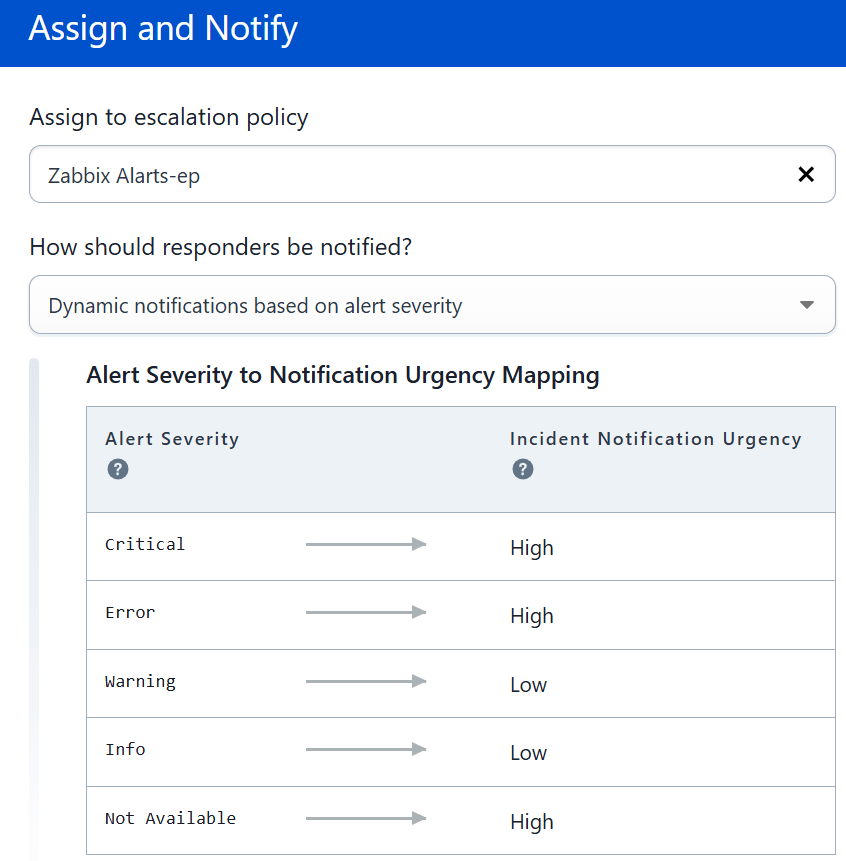Click the Alert Severity column header
The height and width of the screenshot is (861, 846).
pos(172,439)
